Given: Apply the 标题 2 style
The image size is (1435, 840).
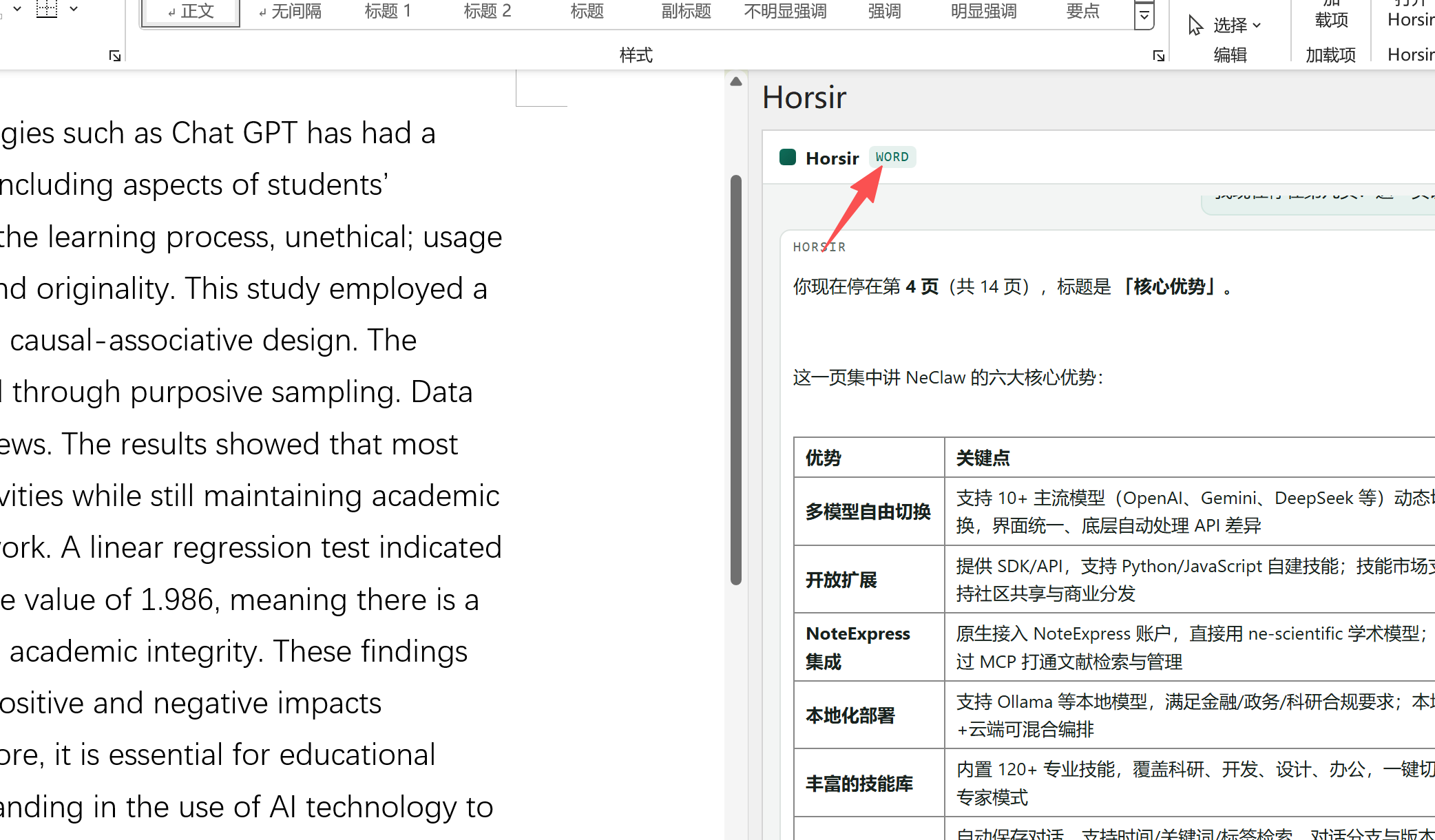Looking at the screenshot, I should click(x=488, y=12).
